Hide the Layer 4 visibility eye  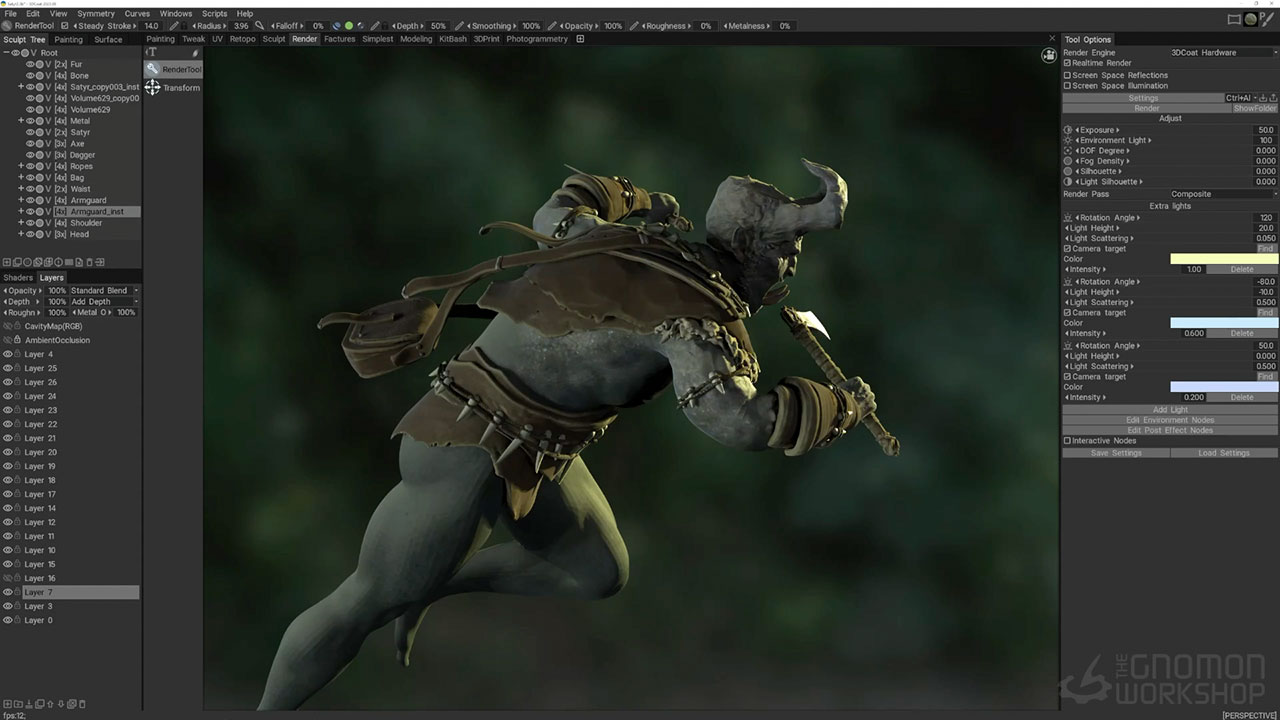8,354
